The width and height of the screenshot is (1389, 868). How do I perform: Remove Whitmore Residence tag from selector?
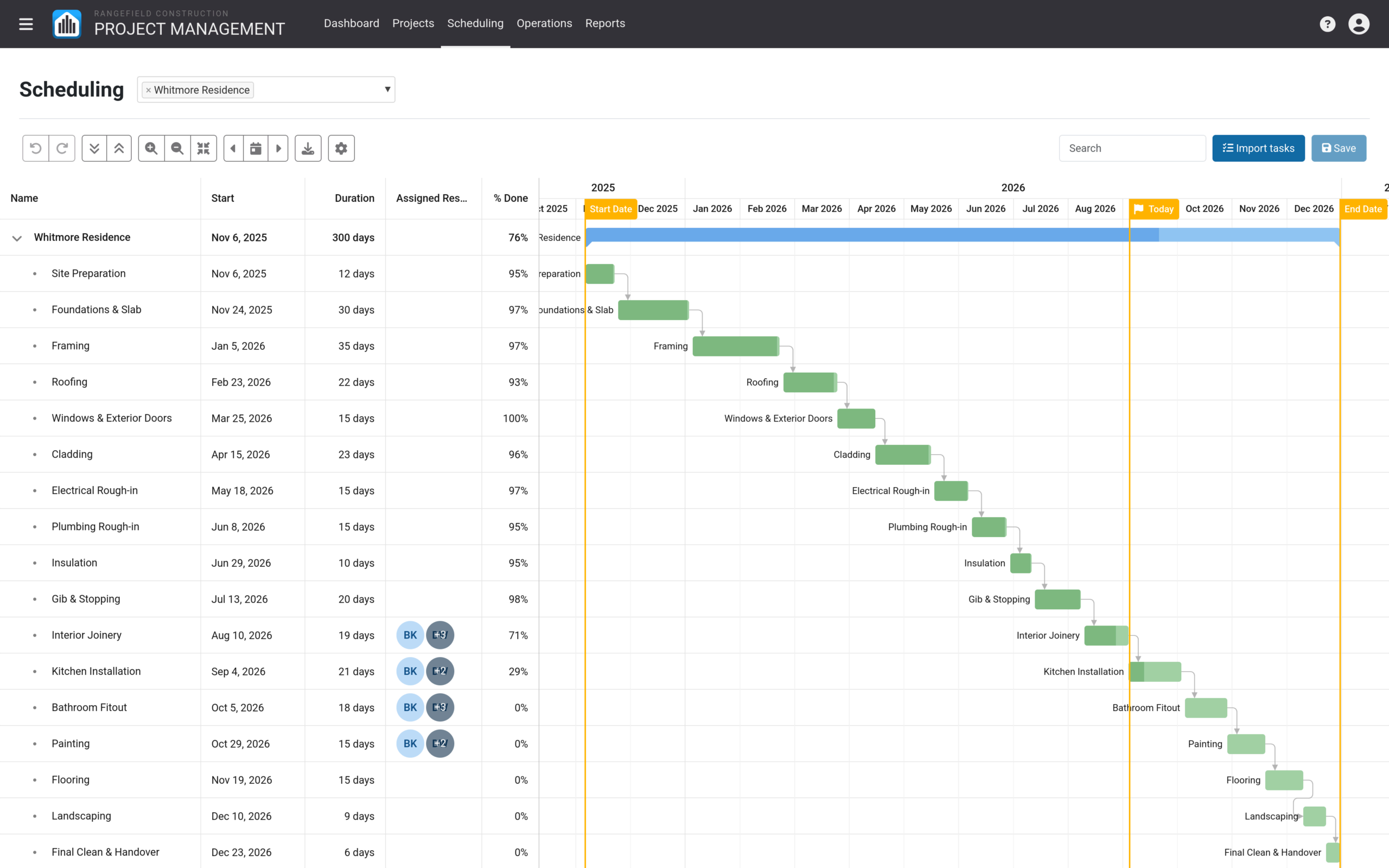(x=148, y=90)
